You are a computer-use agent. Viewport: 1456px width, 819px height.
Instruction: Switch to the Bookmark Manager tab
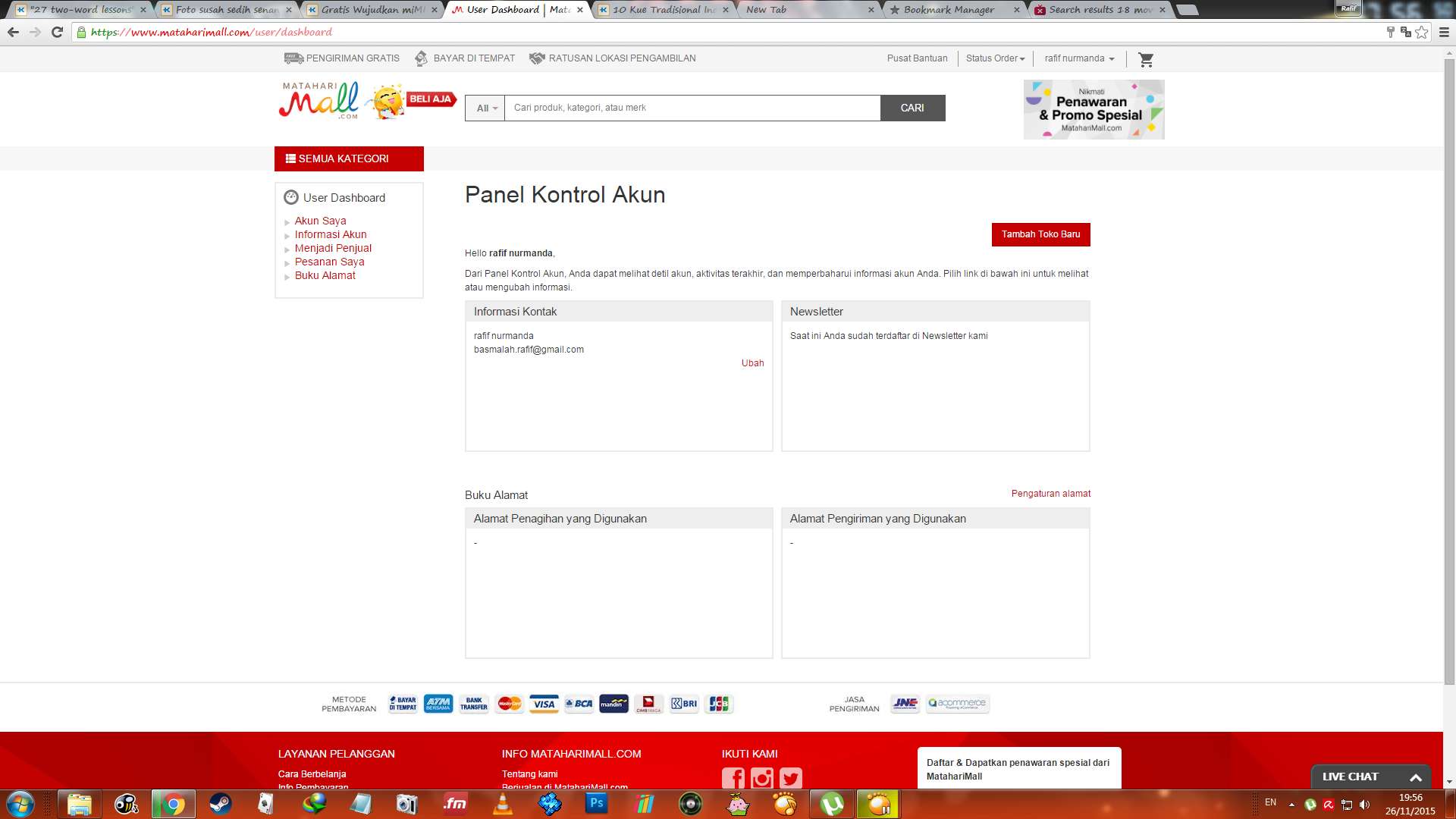(954, 10)
